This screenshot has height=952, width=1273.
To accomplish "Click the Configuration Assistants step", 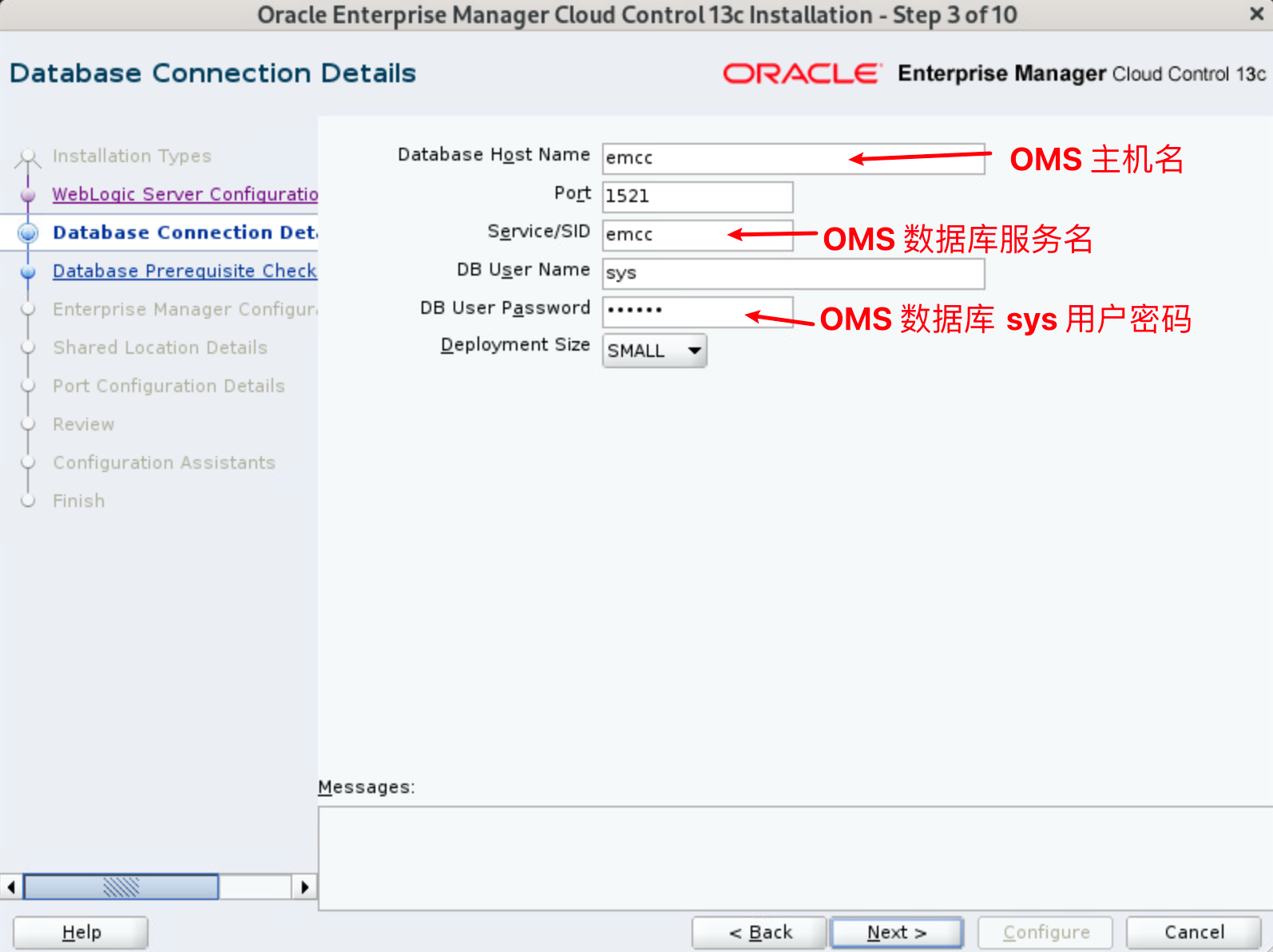I will (x=164, y=462).
